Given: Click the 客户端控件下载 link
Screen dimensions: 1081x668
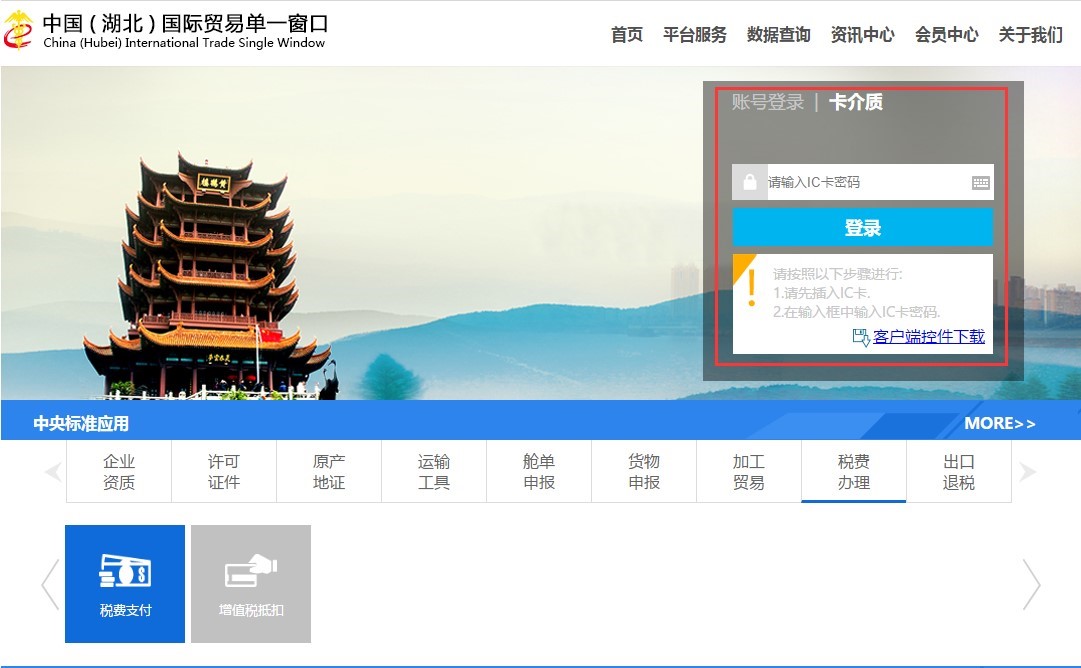Looking at the screenshot, I should (928, 337).
